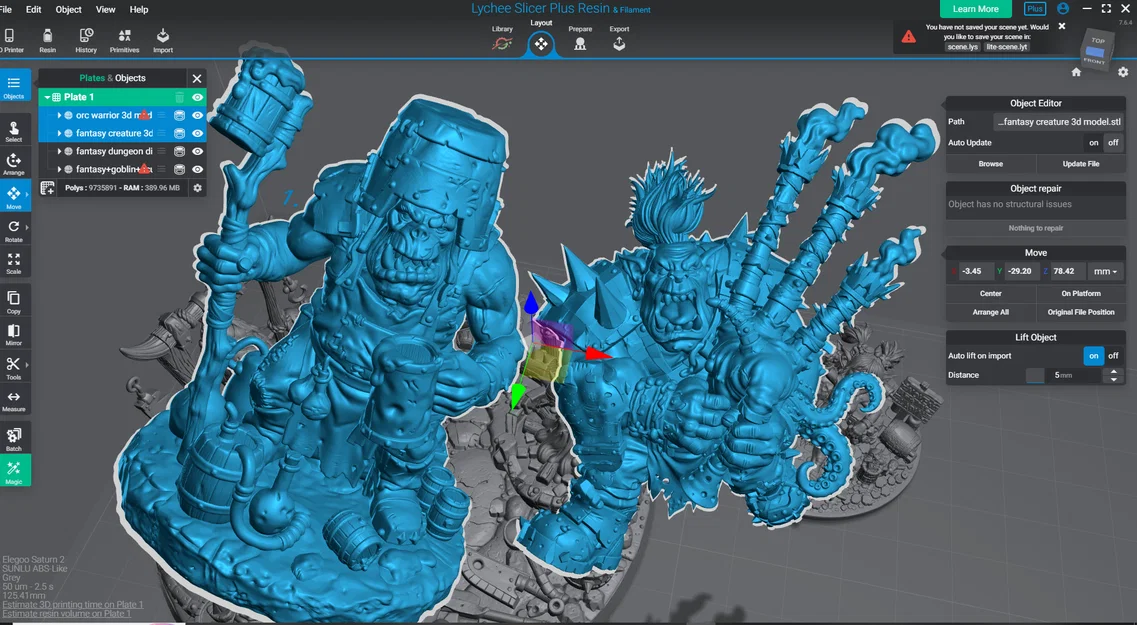1137x625 pixels.
Task: Open Plates & Objects panel settings gear
Action: pos(197,188)
